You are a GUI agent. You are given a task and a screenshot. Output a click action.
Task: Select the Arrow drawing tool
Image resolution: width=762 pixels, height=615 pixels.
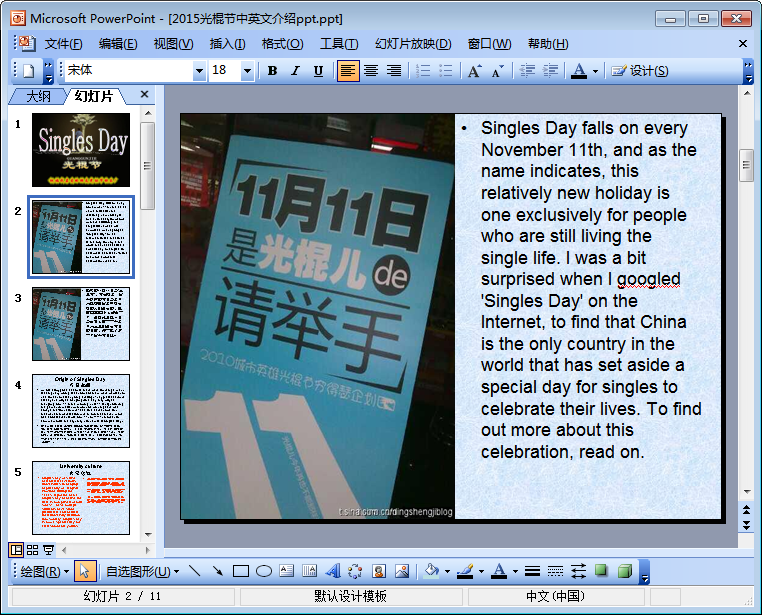[218, 571]
